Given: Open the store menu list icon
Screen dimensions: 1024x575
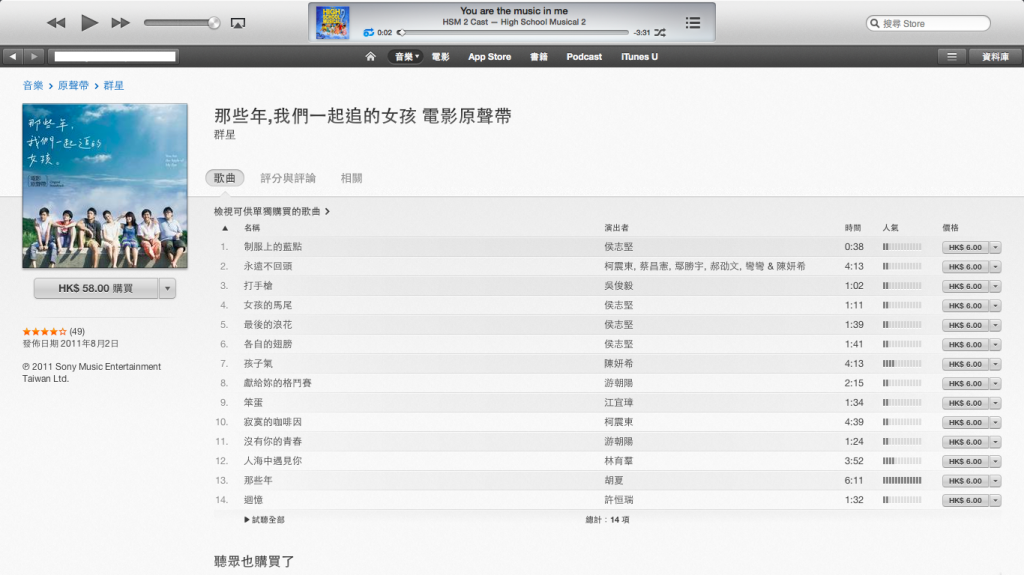Looking at the screenshot, I should (x=952, y=57).
